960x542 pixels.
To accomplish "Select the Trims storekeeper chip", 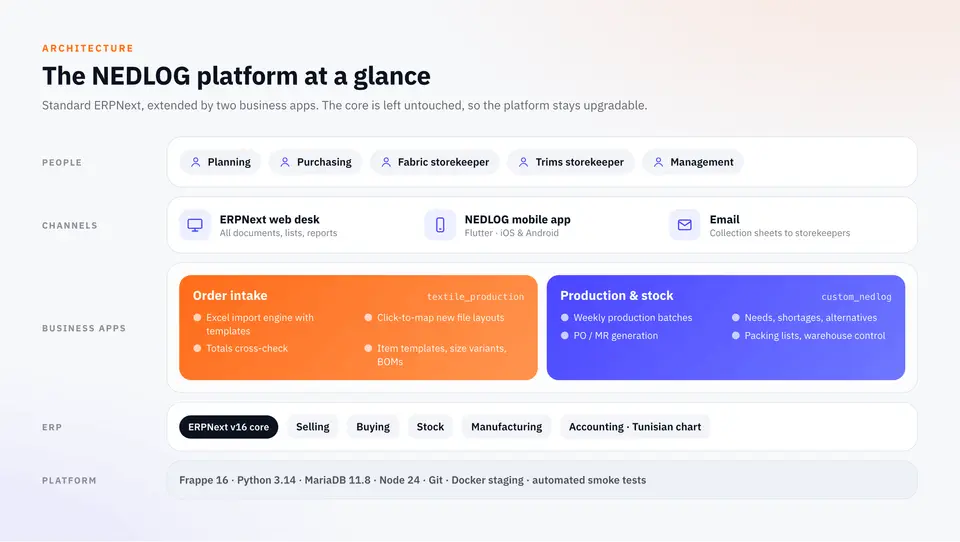I will click(571, 162).
